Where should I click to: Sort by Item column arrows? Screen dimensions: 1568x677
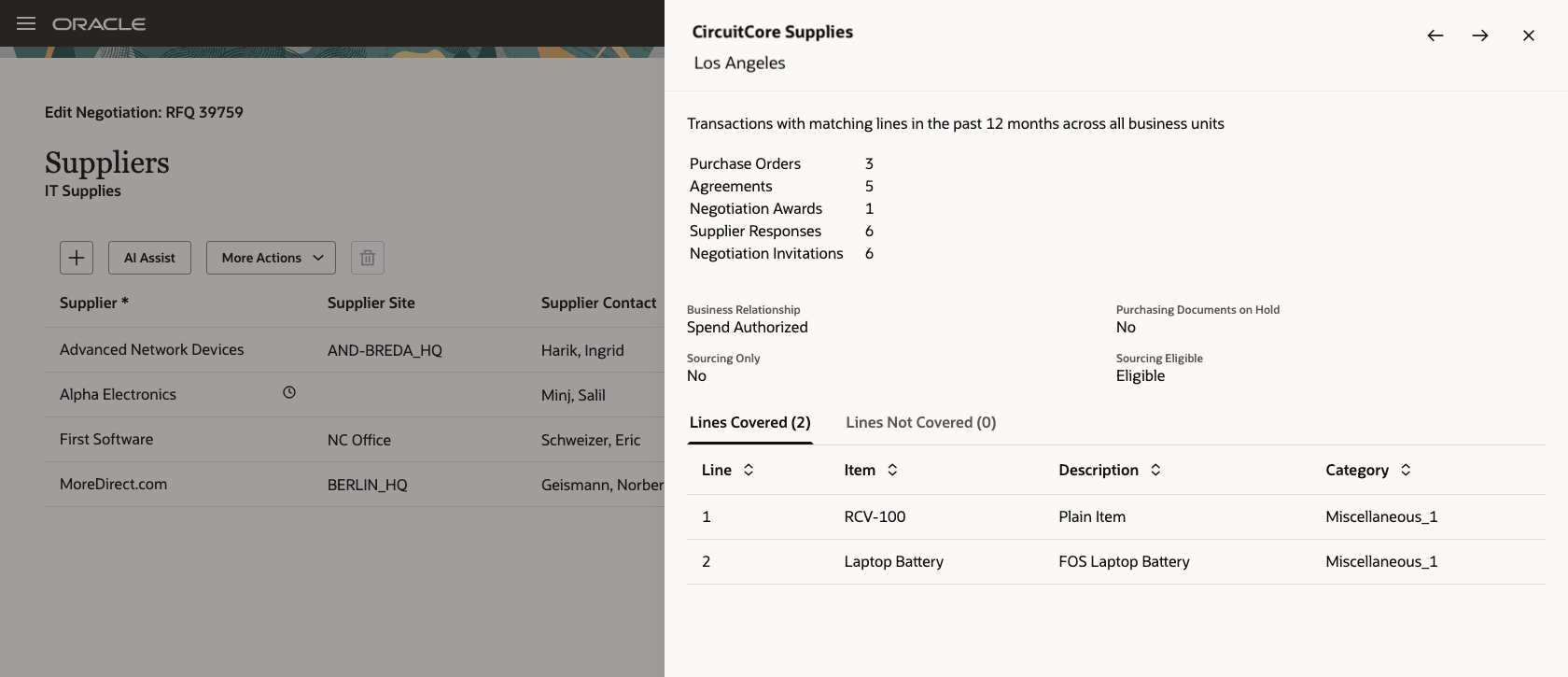[892, 470]
